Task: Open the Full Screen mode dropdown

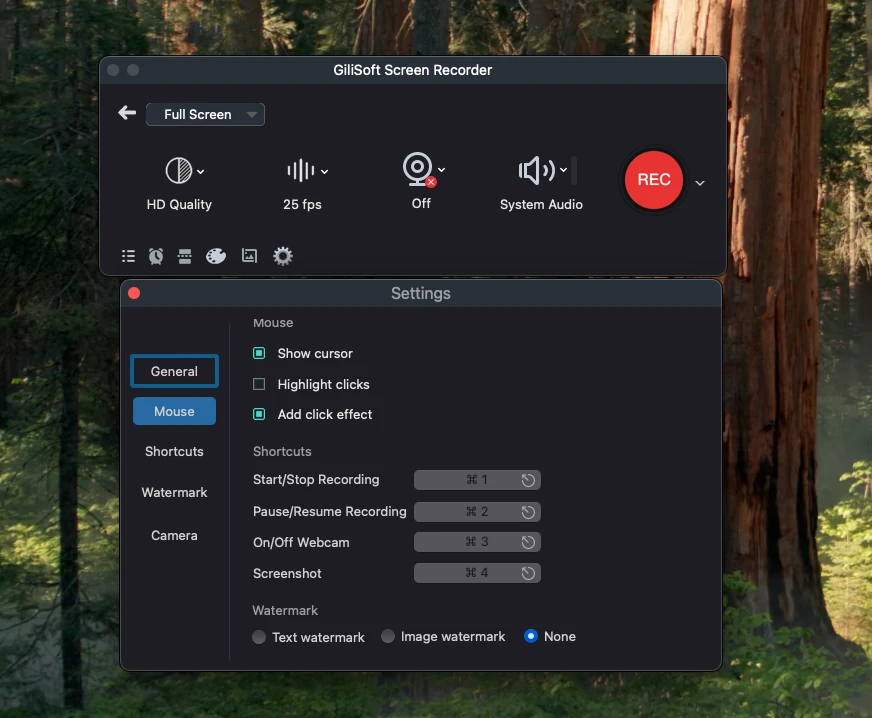Action: (205, 115)
